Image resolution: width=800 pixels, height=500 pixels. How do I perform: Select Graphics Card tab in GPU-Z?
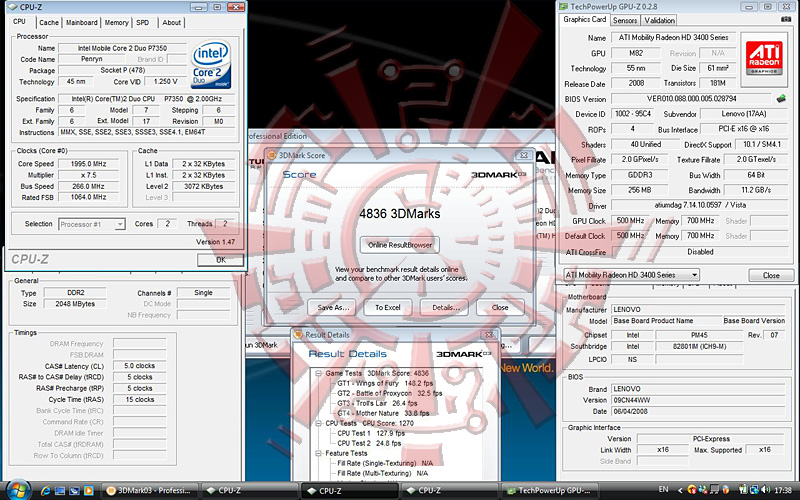click(x=585, y=19)
